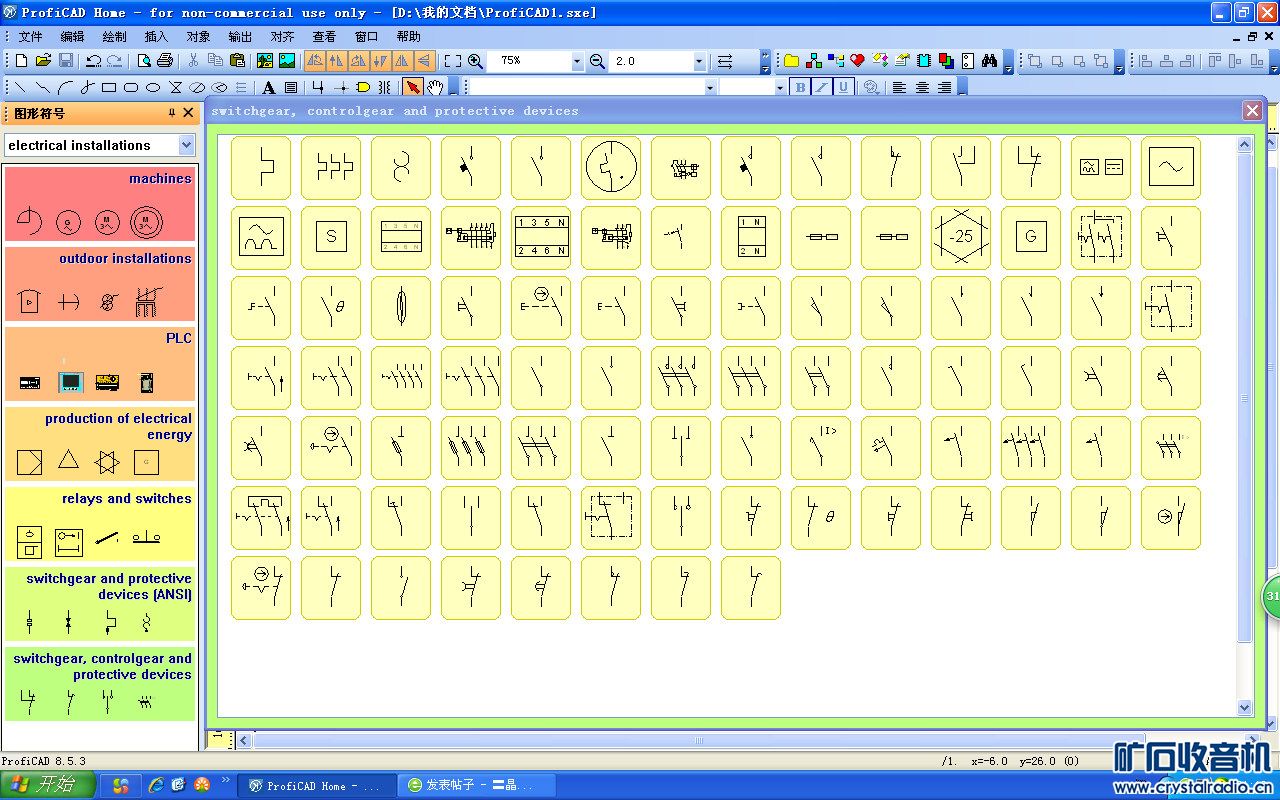The width and height of the screenshot is (1280, 800).
Task: Choose the hexagon symbol labeled -25
Action: pos(961,237)
